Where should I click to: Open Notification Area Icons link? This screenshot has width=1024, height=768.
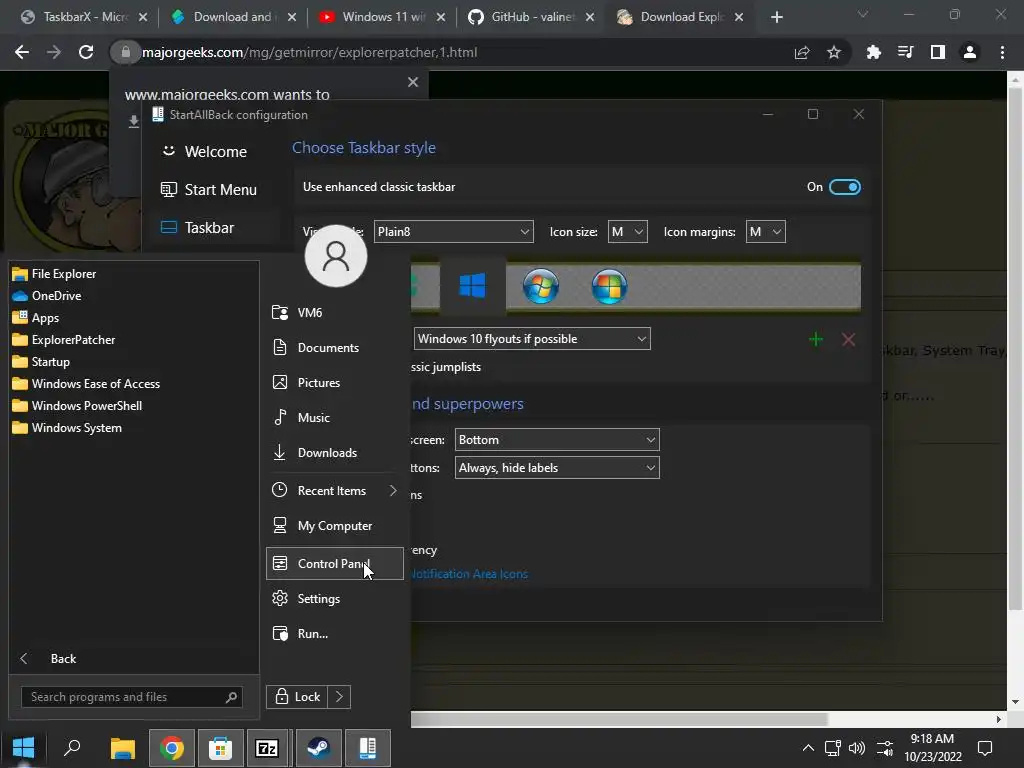469,574
